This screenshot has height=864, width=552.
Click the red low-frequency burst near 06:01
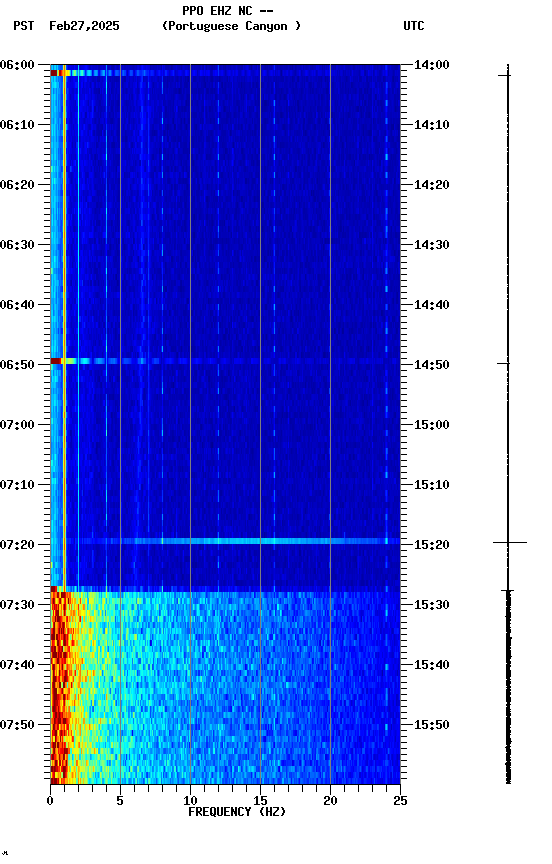click(57, 73)
